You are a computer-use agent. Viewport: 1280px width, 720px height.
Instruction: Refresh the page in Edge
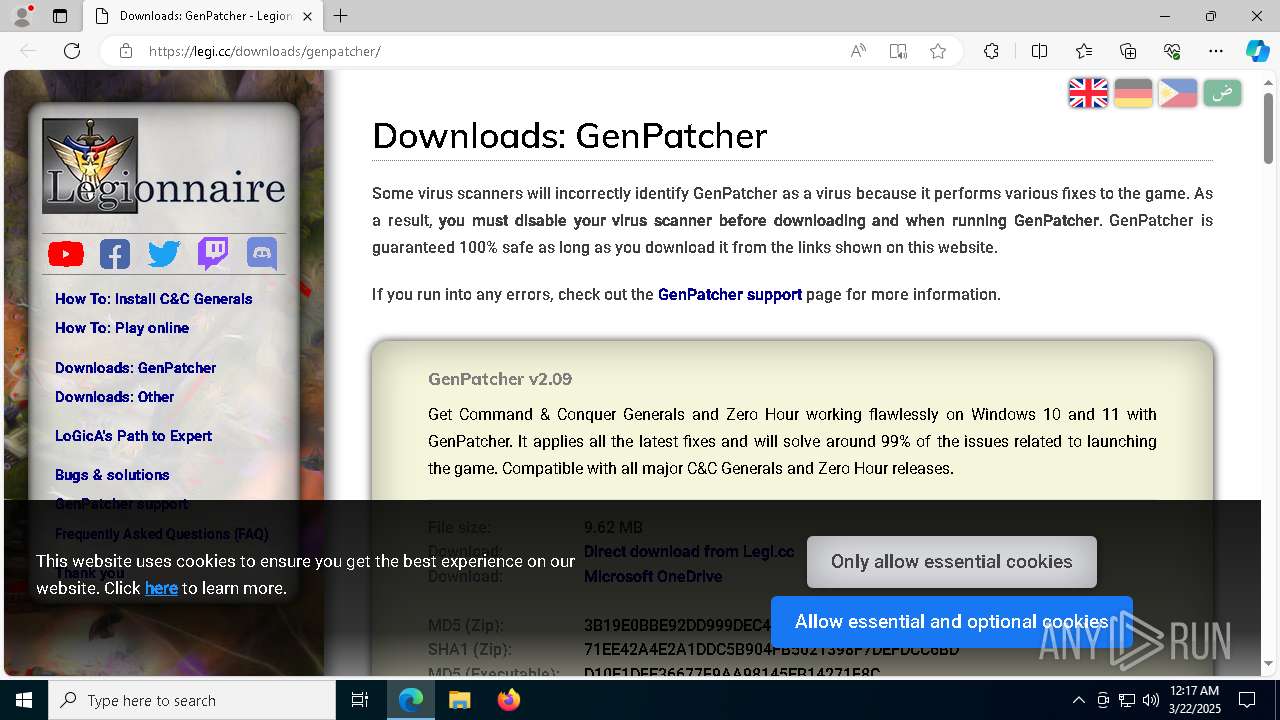72,51
